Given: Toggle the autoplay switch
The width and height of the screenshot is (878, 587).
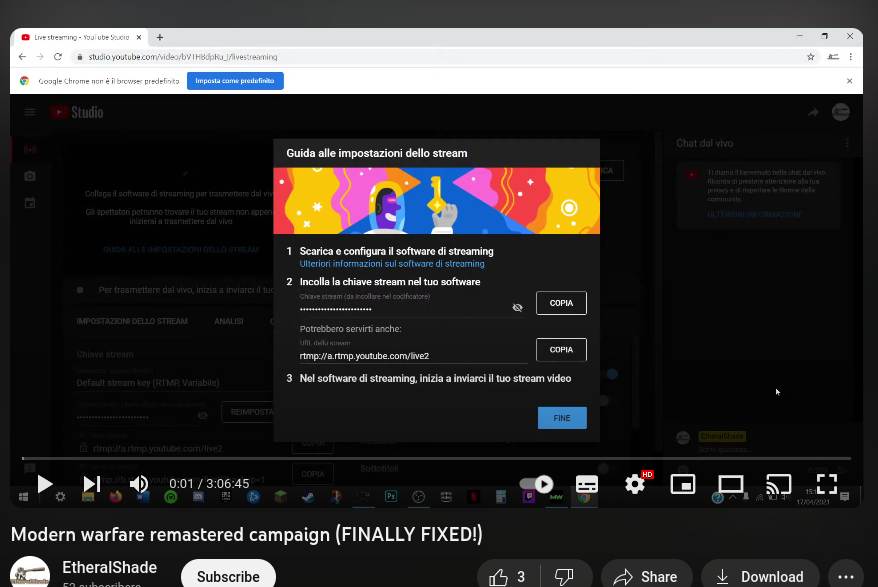Looking at the screenshot, I should point(537,485).
